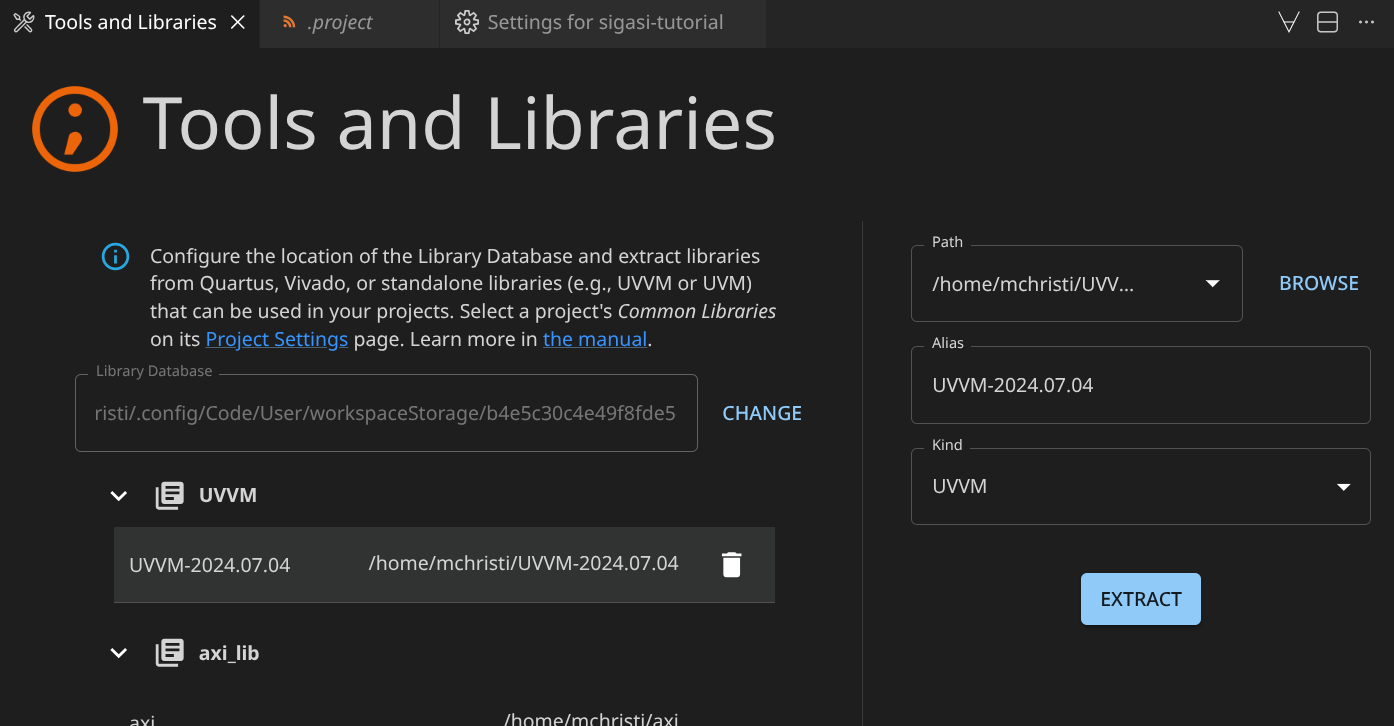Click the UVVM library stack icon
Image resolution: width=1394 pixels, height=726 pixels.
(x=170, y=495)
